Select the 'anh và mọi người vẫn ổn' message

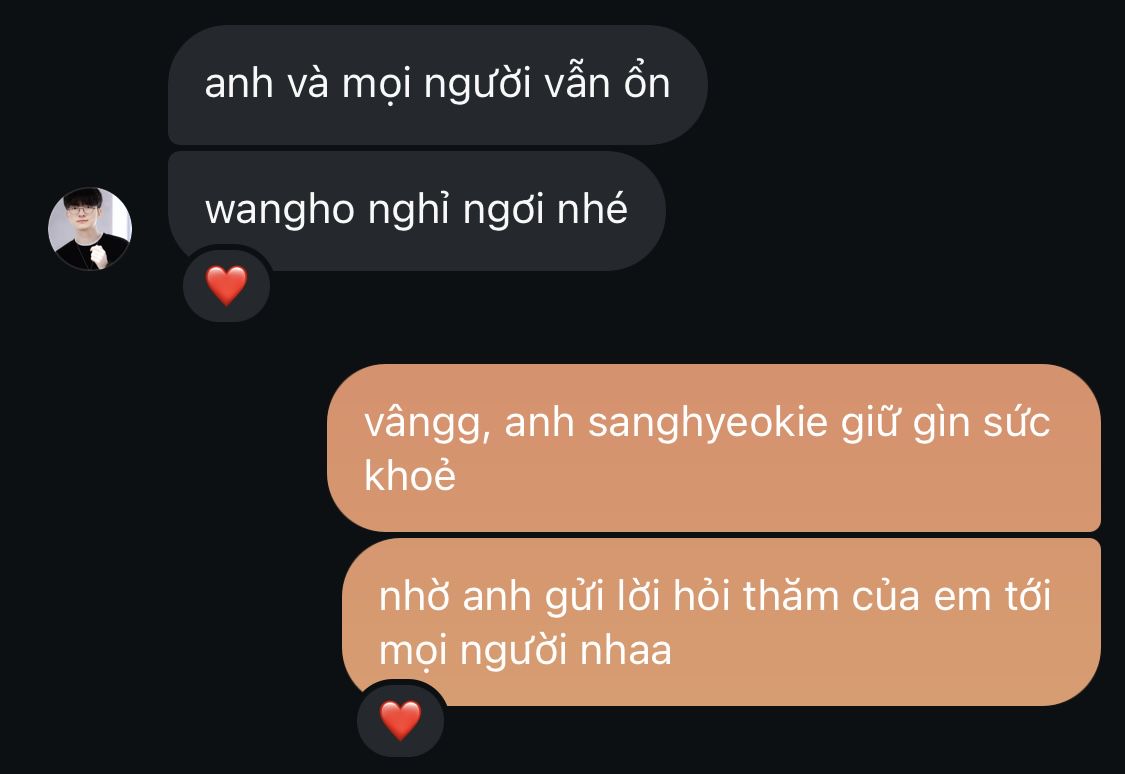[x=438, y=85]
